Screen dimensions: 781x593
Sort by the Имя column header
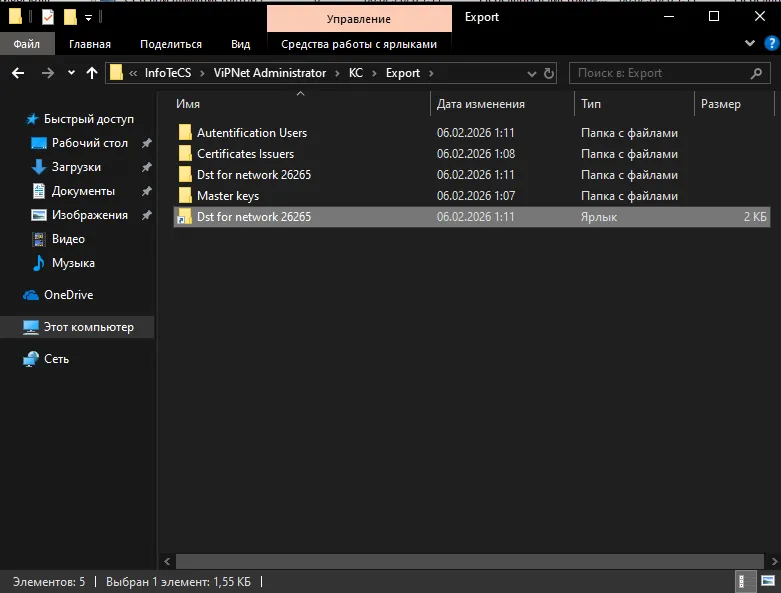point(188,104)
